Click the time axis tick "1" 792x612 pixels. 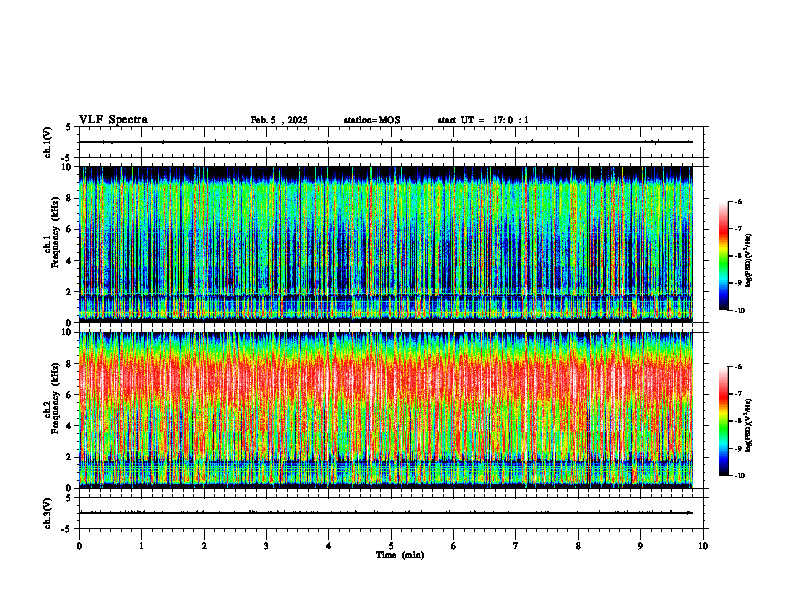(x=141, y=546)
